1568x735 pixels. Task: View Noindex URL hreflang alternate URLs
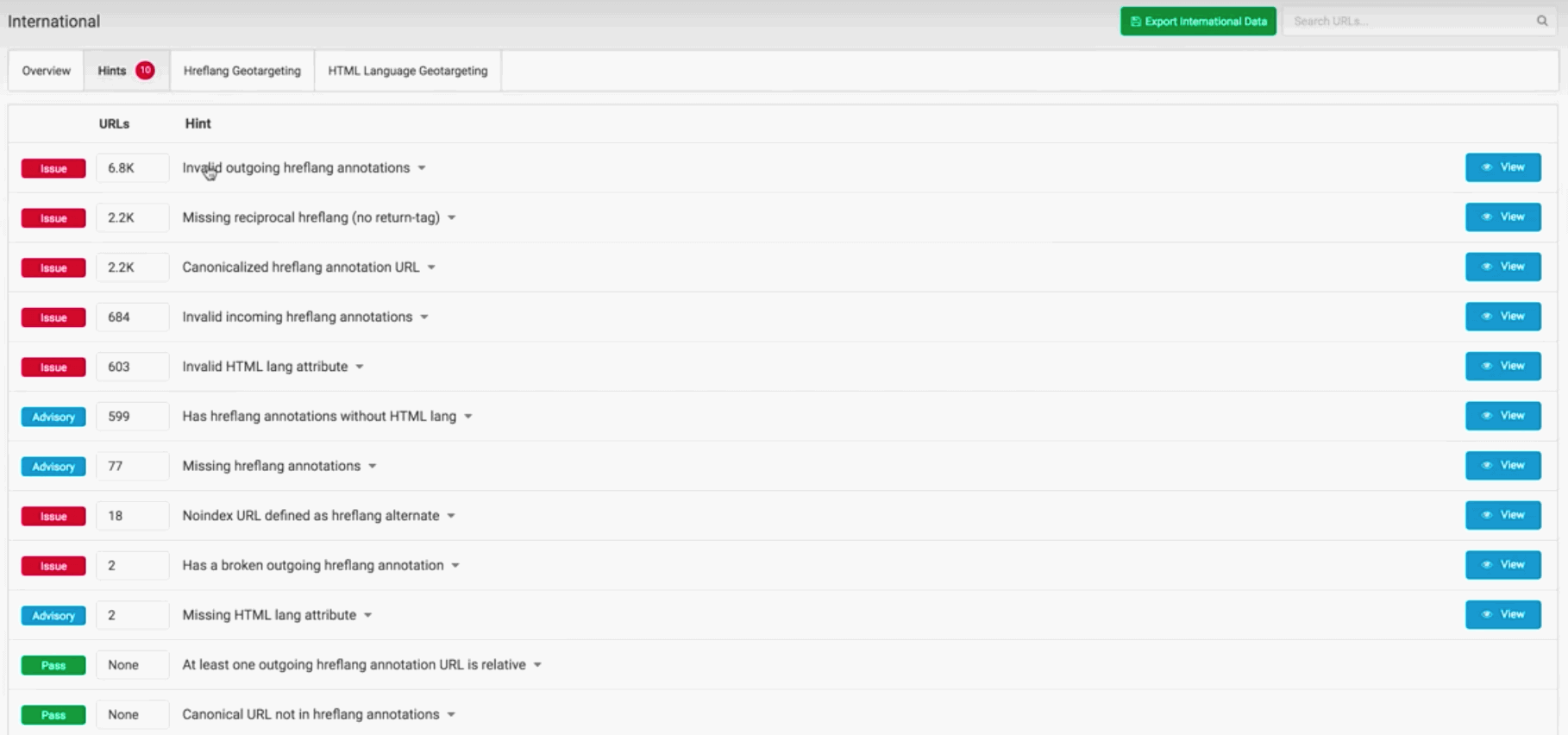[1502, 515]
